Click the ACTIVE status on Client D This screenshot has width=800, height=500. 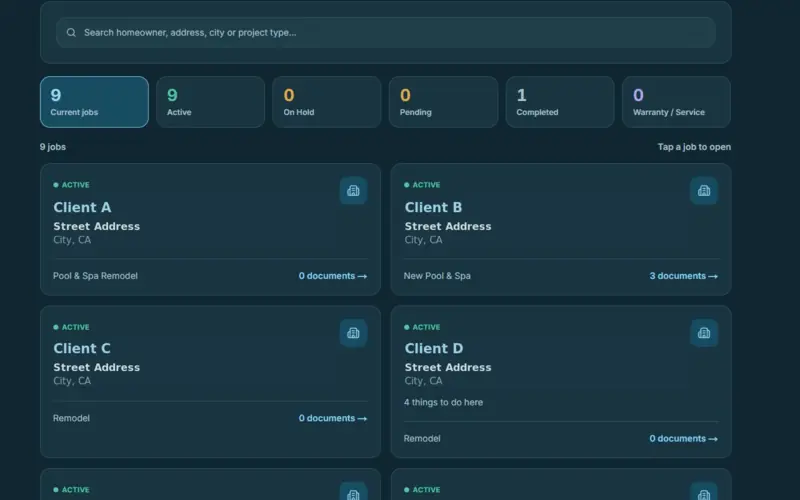(422, 328)
